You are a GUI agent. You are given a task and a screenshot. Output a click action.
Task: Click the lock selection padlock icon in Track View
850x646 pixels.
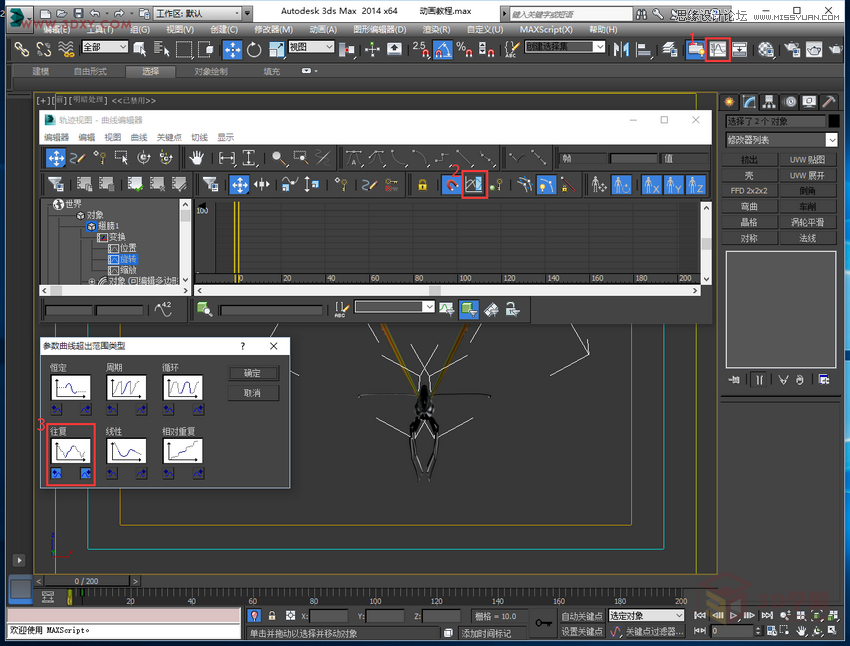point(423,184)
